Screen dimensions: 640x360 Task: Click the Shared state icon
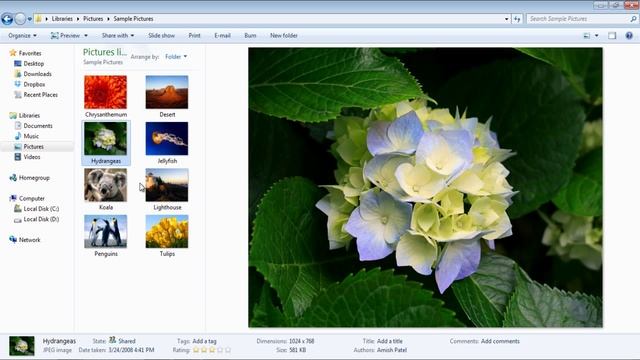pyautogui.click(x=112, y=340)
